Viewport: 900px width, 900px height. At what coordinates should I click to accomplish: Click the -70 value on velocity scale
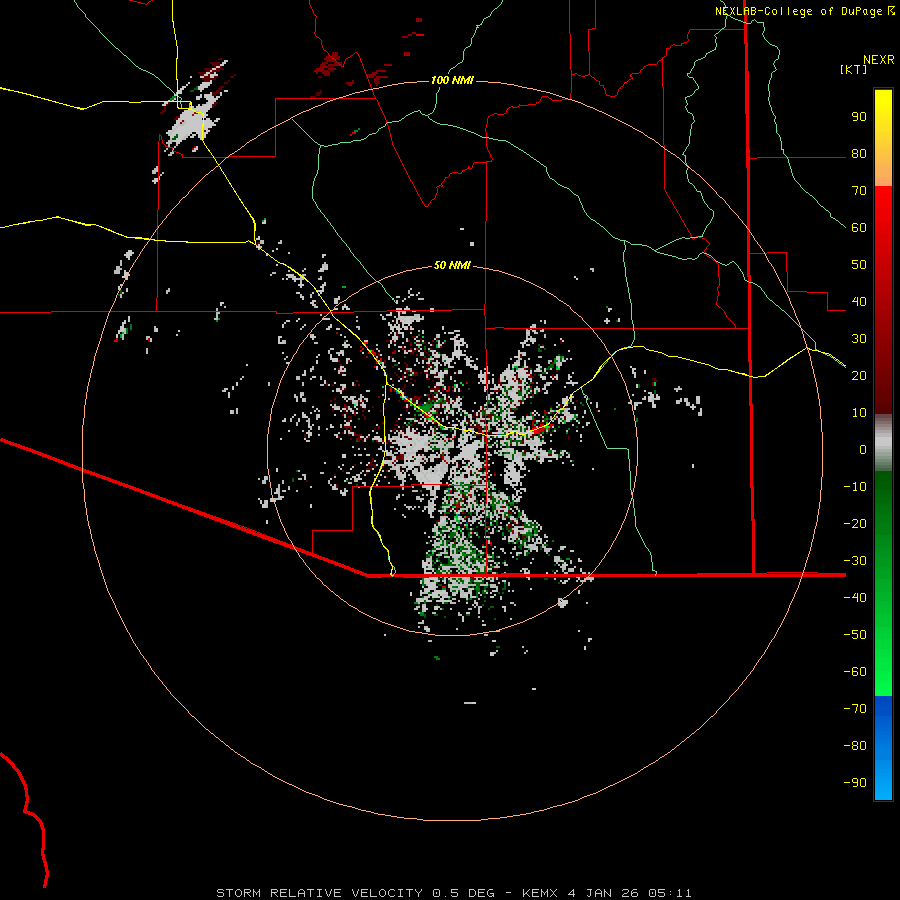855,709
